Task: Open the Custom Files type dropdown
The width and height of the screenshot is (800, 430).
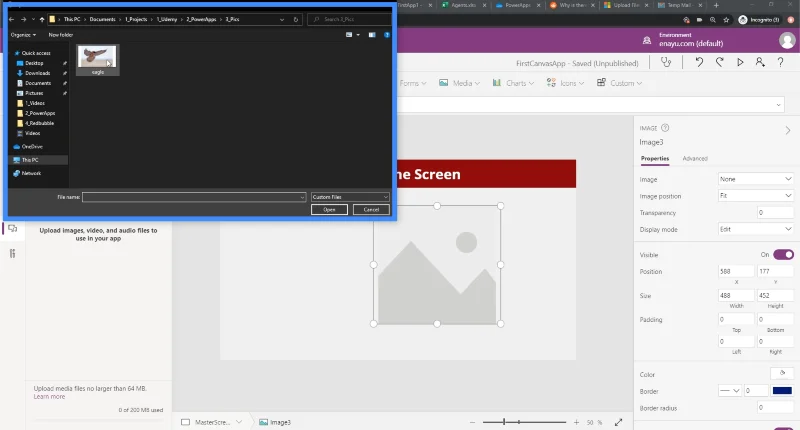Action: (350, 197)
